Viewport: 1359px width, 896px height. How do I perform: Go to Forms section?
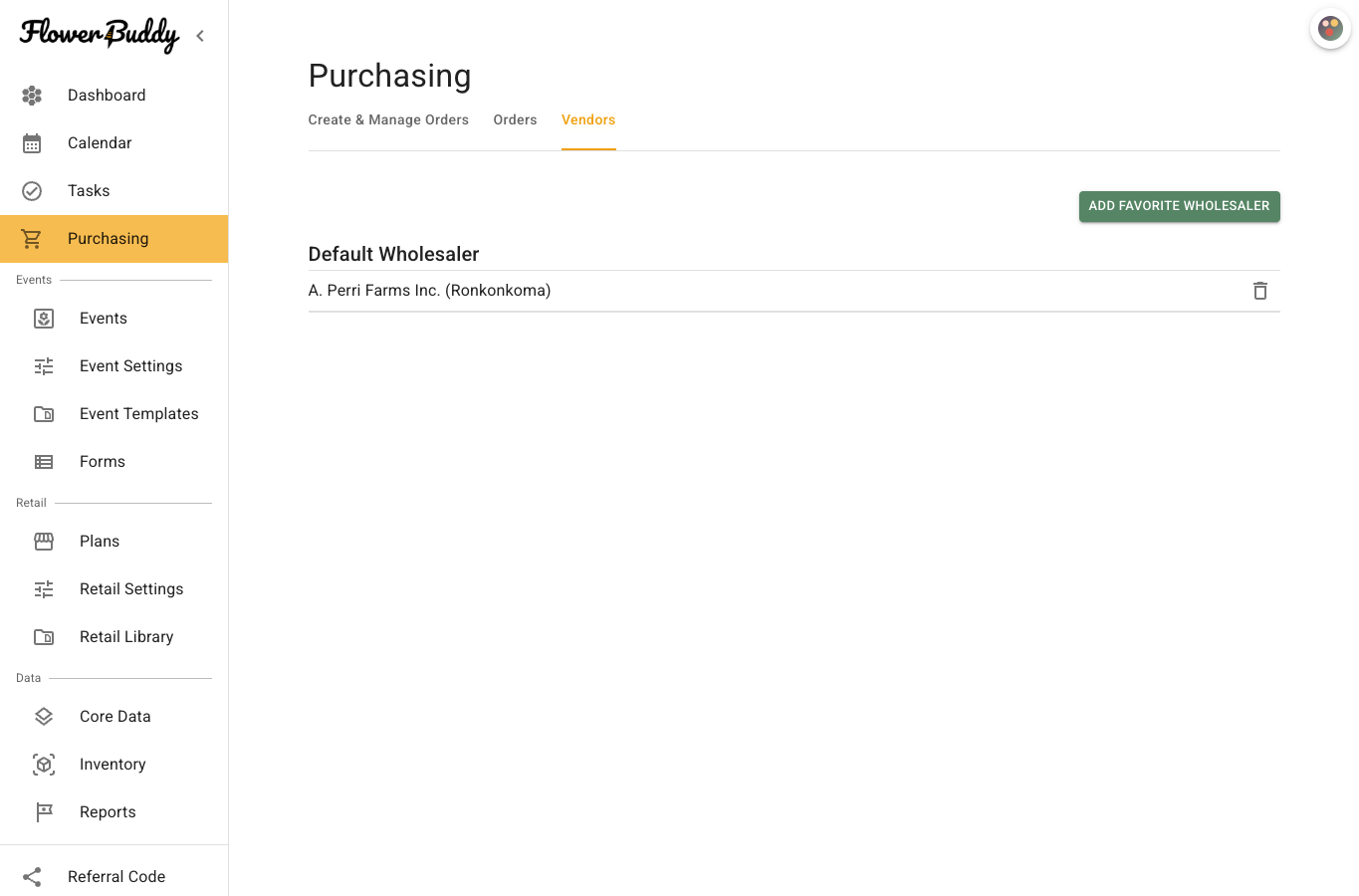coord(113,462)
